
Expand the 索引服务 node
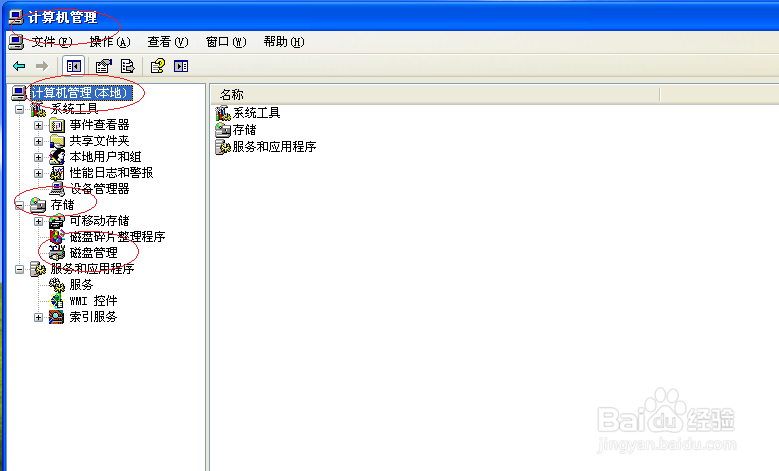point(38,317)
